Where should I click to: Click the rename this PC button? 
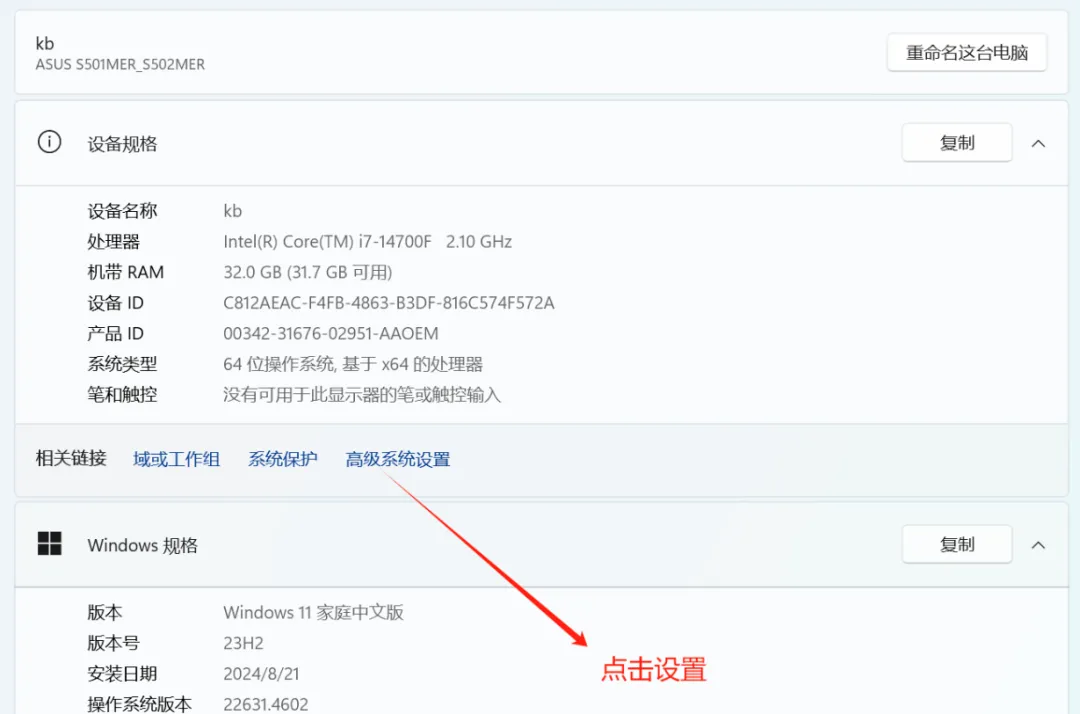966,52
